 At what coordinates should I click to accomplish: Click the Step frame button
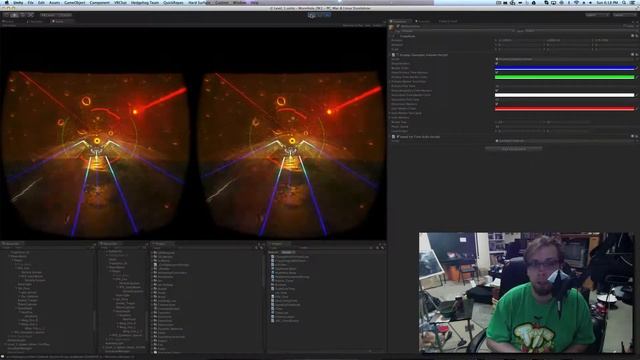pos(327,15)
